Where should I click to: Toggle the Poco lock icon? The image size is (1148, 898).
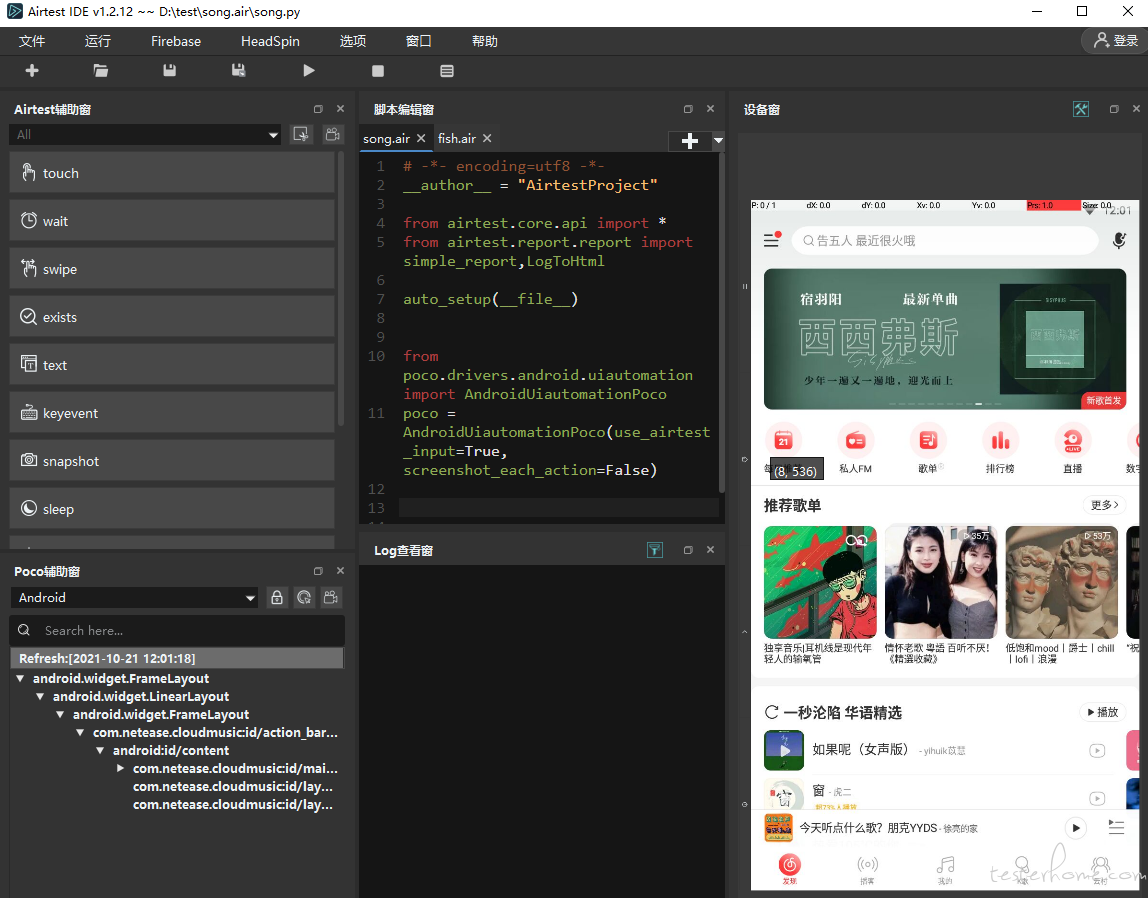tap(277, 598)
